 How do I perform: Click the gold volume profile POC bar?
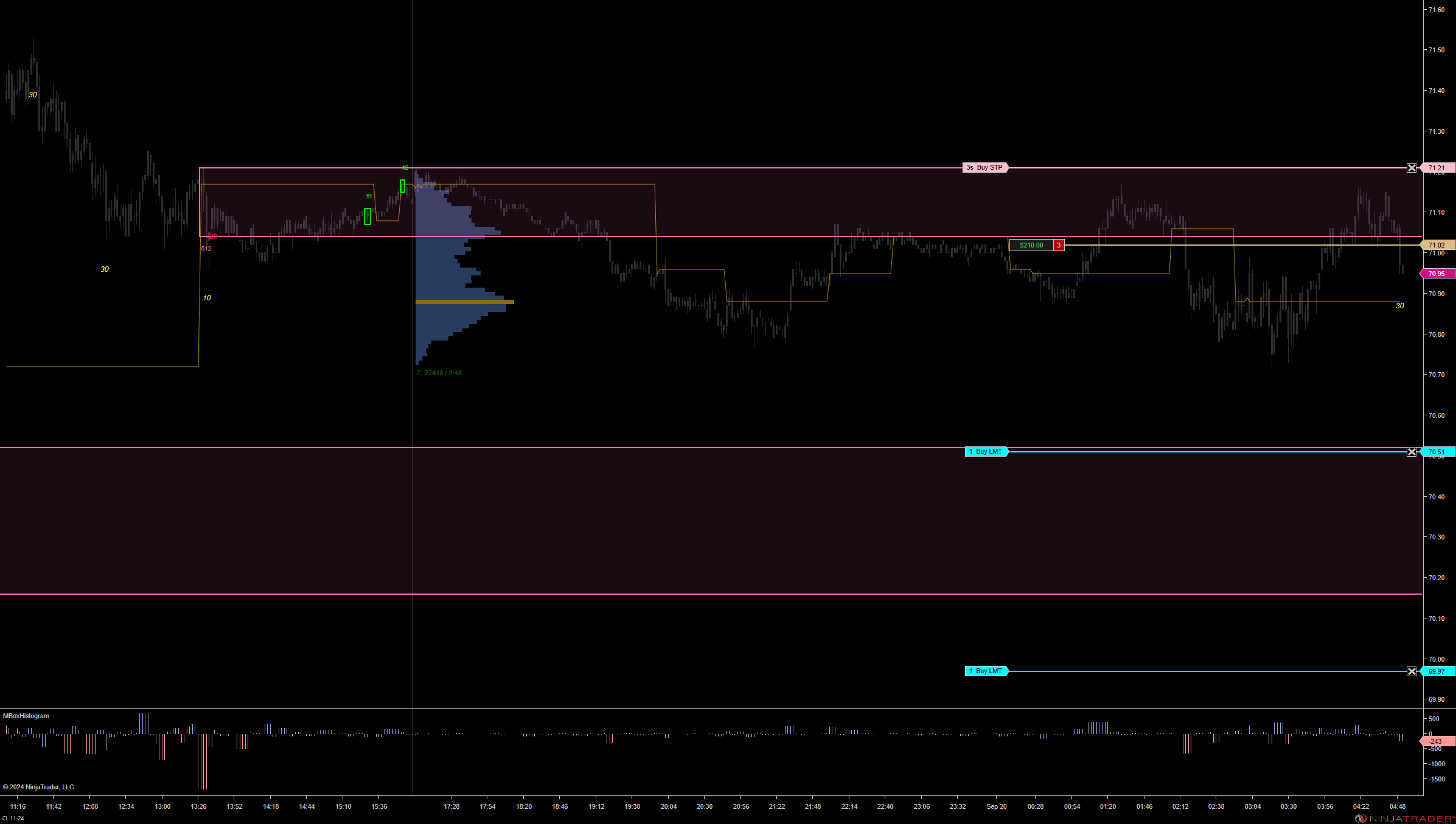[464, 302]
